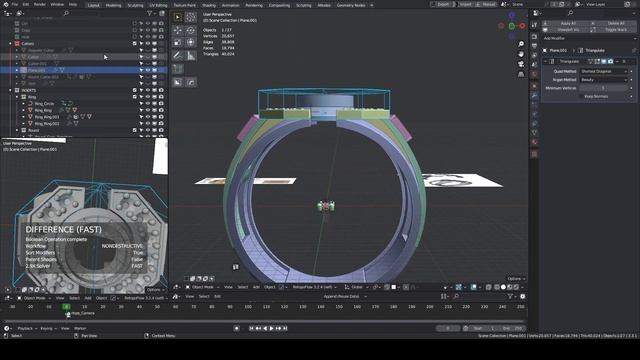
Task: Set the Minimum Vertices value field
Action: [x=603, y=88]
